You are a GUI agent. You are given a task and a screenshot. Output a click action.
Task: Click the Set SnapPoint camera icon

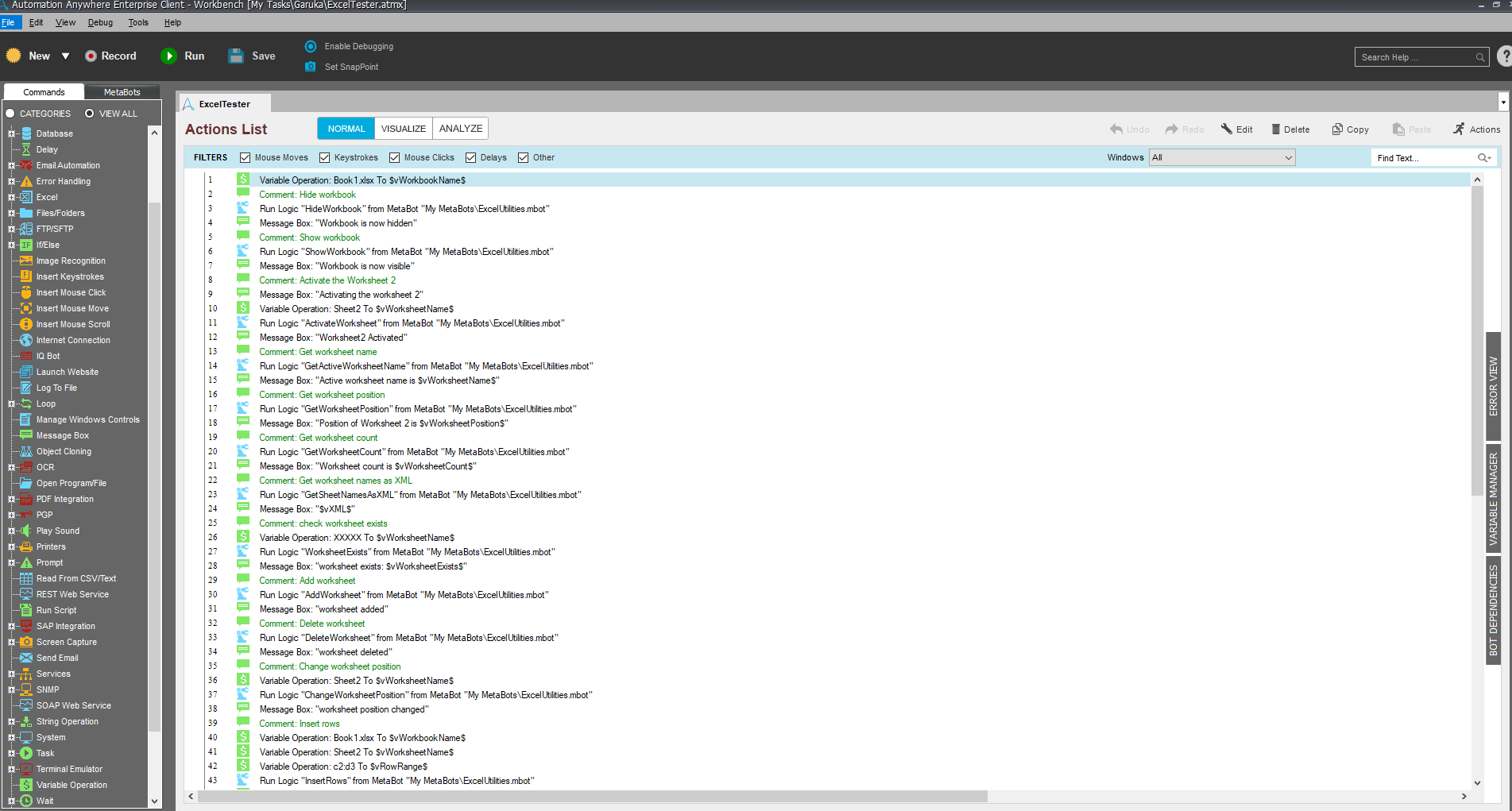point(311,67)
